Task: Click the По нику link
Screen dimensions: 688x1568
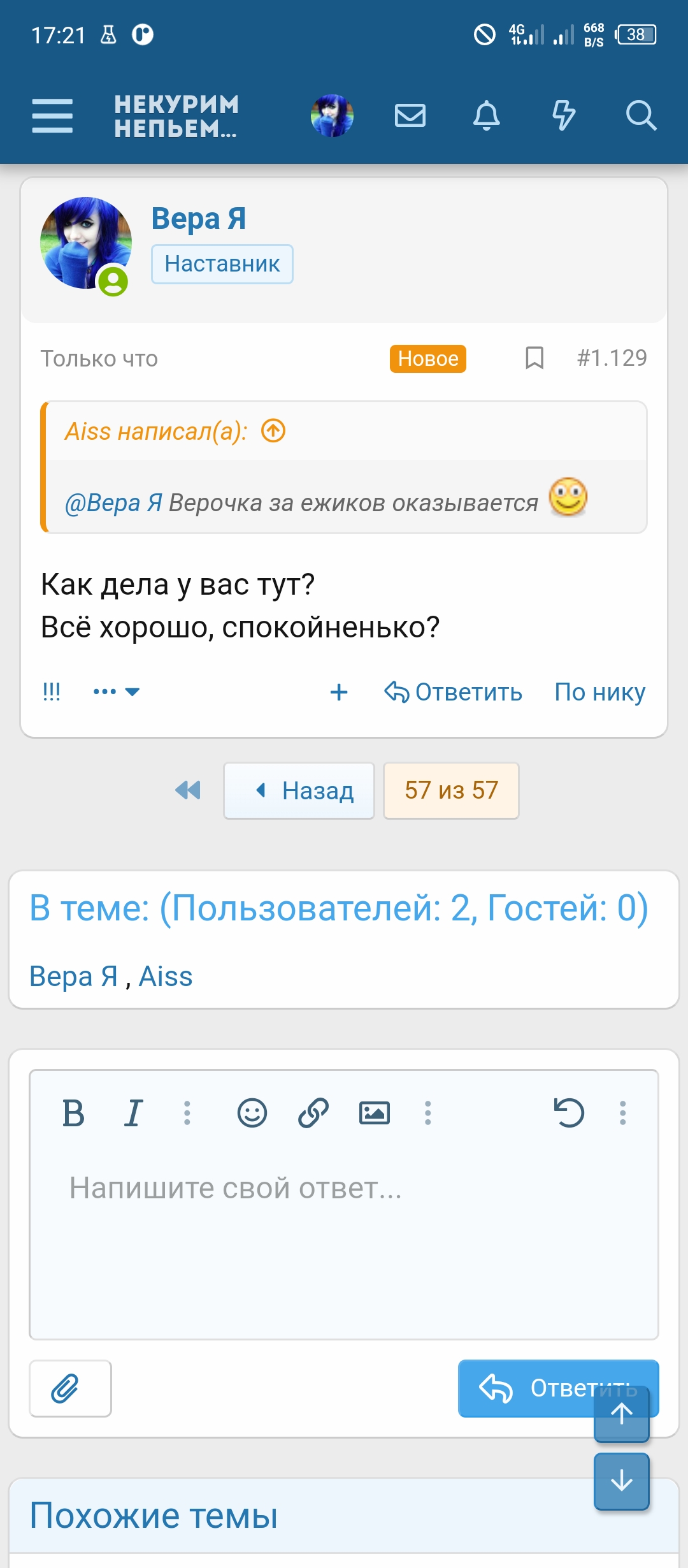Action: click(x=599, y=692)
